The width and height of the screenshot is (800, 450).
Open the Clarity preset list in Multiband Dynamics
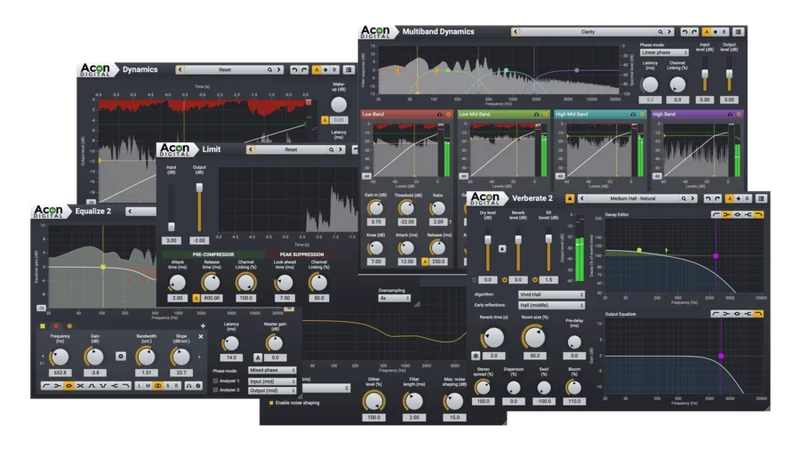click(588, 32)
